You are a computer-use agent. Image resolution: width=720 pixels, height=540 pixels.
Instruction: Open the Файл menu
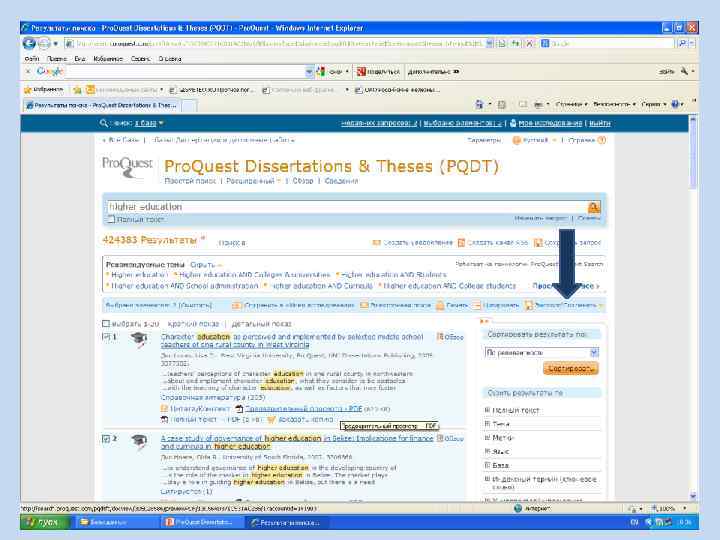pyautogui.click(x=32, y=59)
